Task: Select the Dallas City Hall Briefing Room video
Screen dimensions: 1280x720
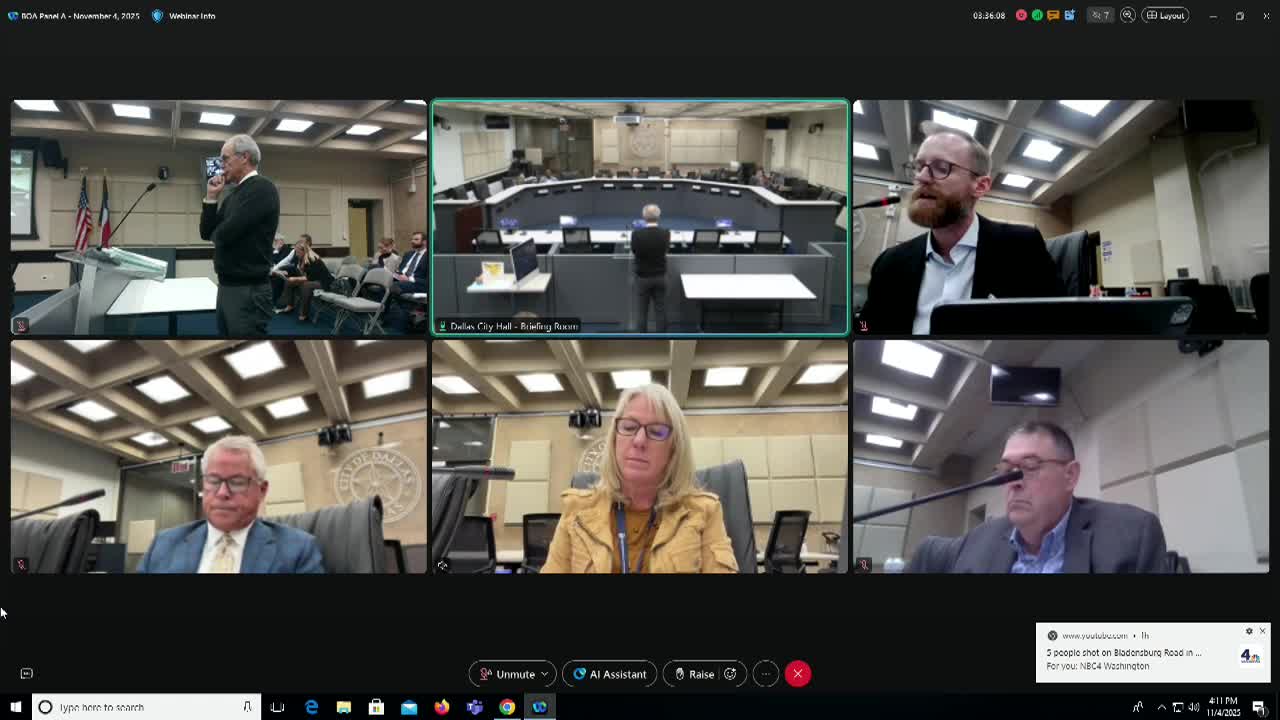Action: click(x=640, y=216)
